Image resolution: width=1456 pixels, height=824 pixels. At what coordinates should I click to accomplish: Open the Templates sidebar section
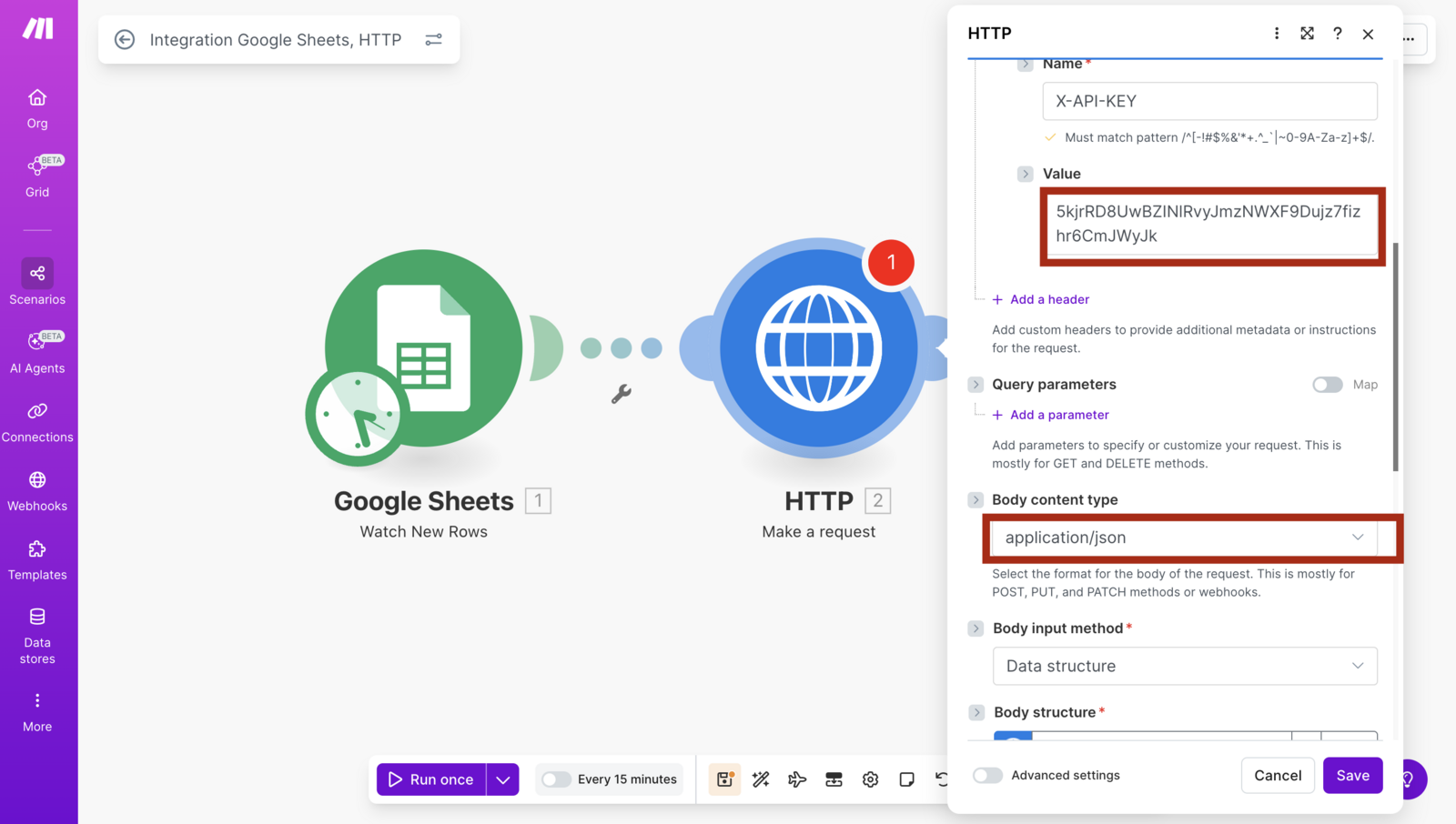click(x=37, y=560)
